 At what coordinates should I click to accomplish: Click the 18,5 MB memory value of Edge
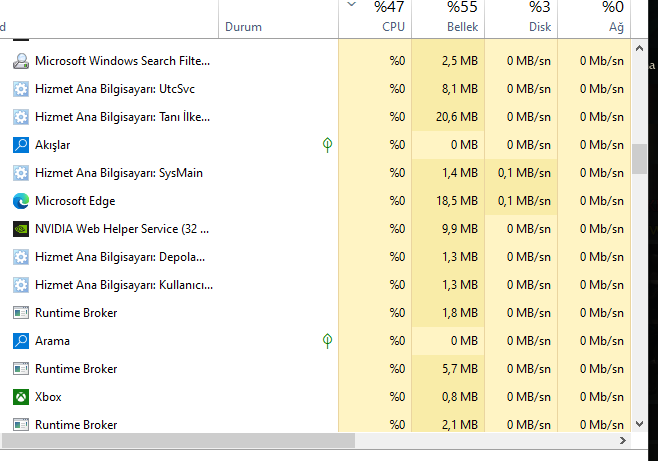(457, 201)
